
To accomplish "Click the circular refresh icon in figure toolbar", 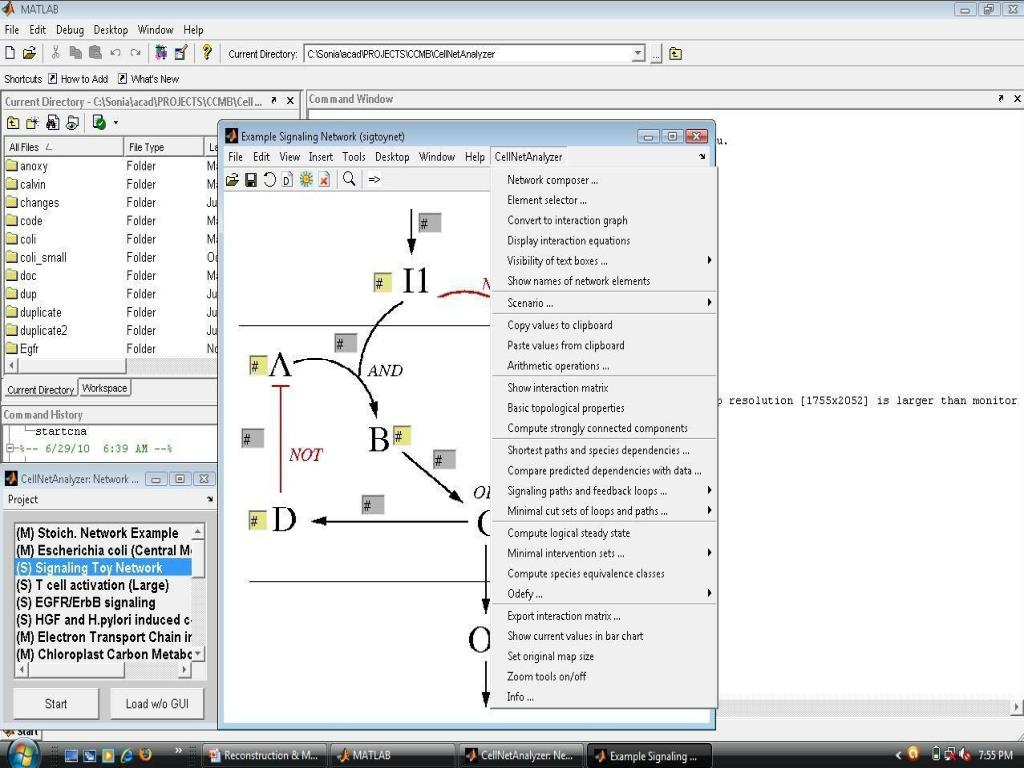I will (269, 180).
